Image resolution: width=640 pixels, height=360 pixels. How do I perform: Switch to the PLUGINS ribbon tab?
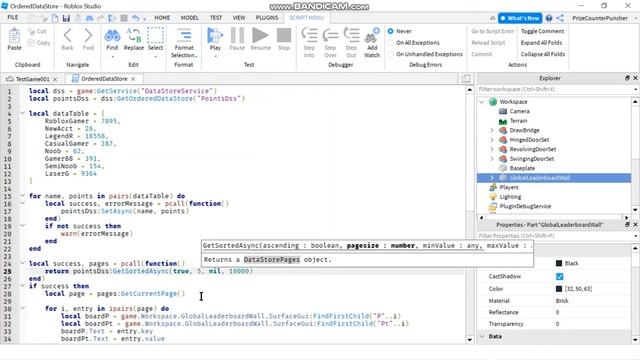coord(267,18)
